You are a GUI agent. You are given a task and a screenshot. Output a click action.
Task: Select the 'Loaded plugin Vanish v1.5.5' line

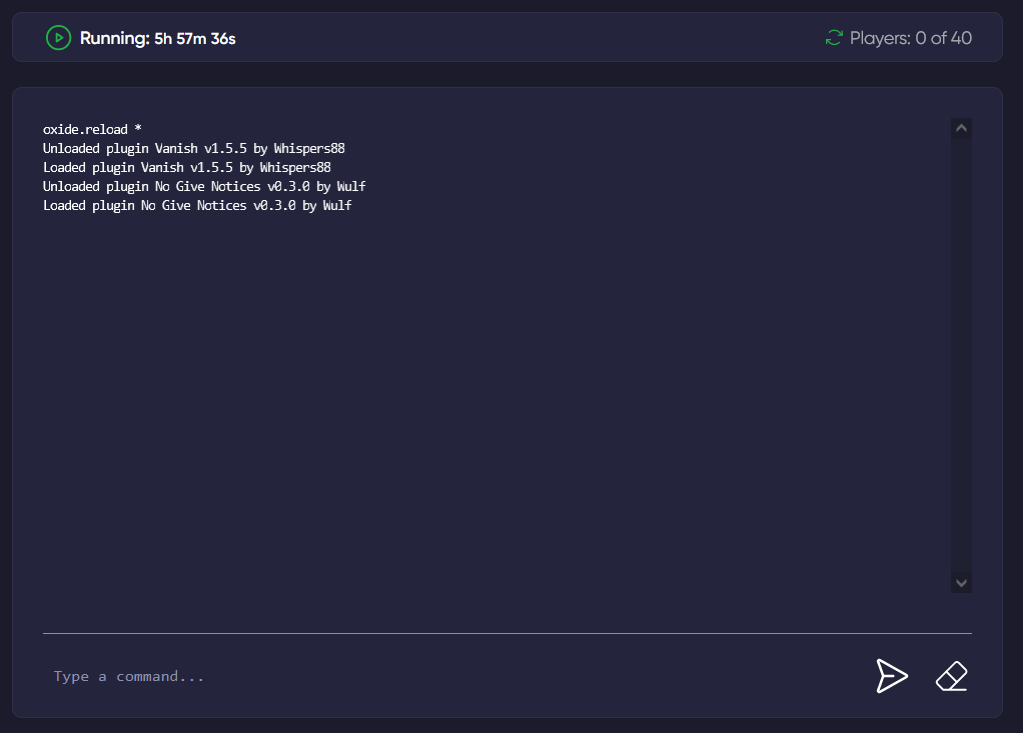click(187, 167)
